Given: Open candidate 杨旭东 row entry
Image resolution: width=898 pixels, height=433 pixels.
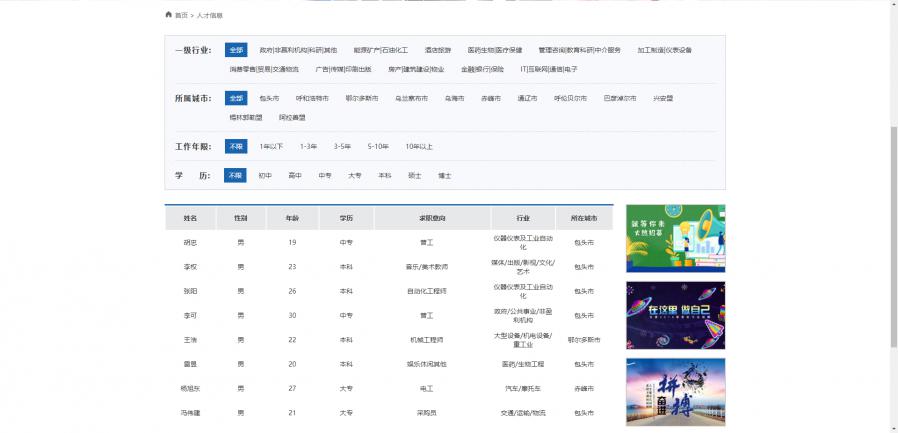Looking at the screenshot, I should [190, 388].
